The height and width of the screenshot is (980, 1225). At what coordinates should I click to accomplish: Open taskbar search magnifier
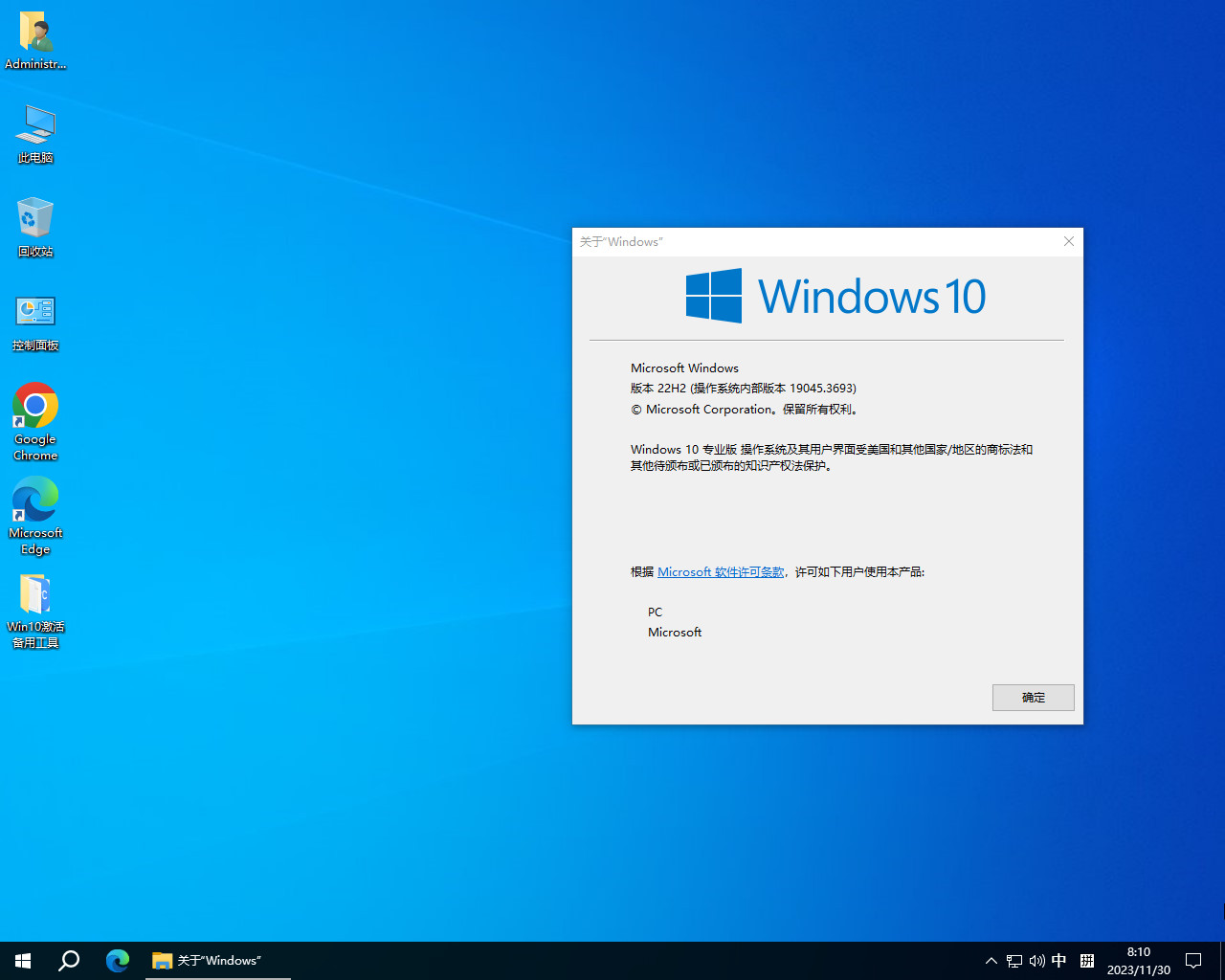coord(69,961)
